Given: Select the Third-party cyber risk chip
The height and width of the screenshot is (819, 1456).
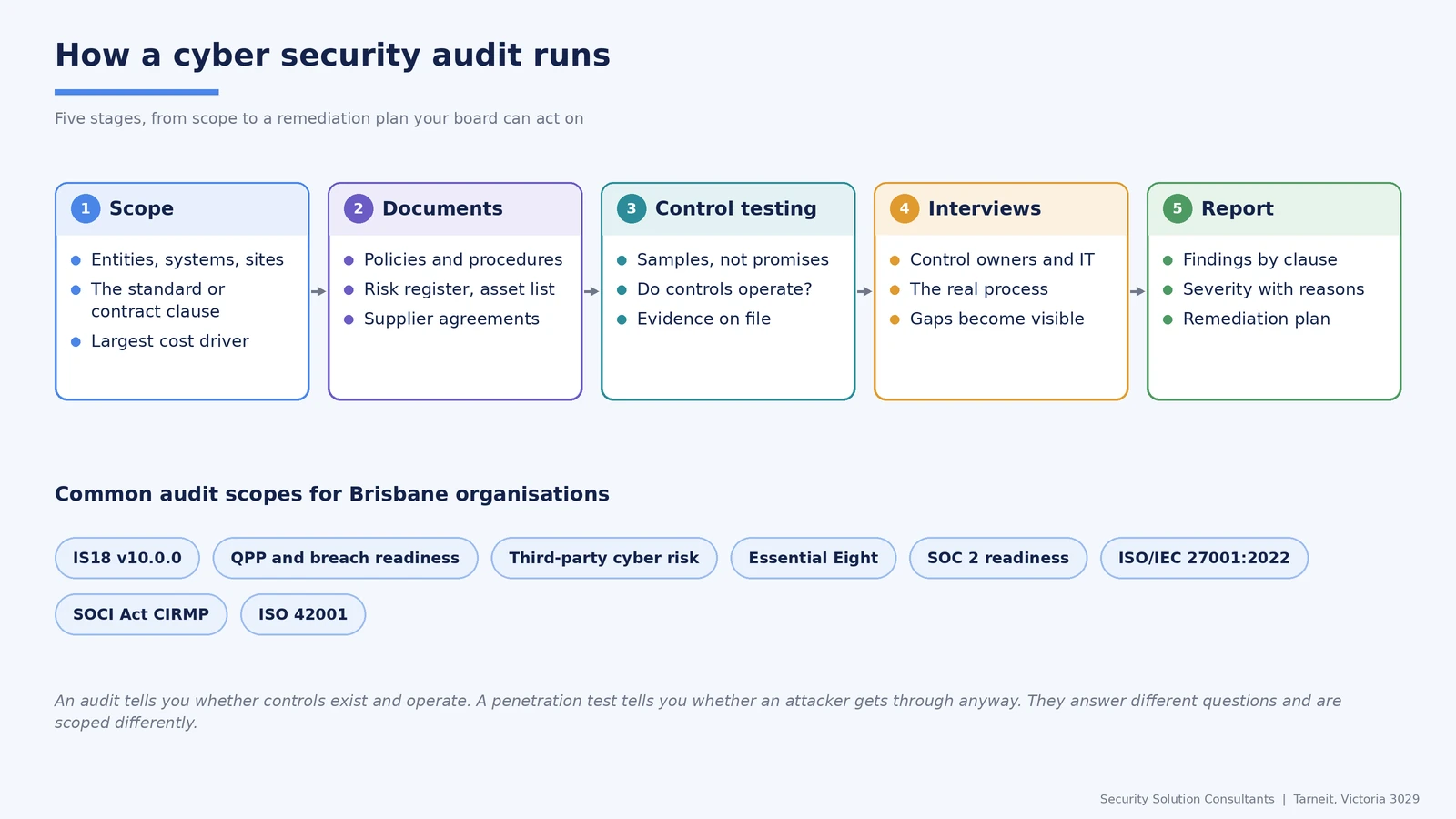Looking at the screenshot, I should click(x=604, y=558).
